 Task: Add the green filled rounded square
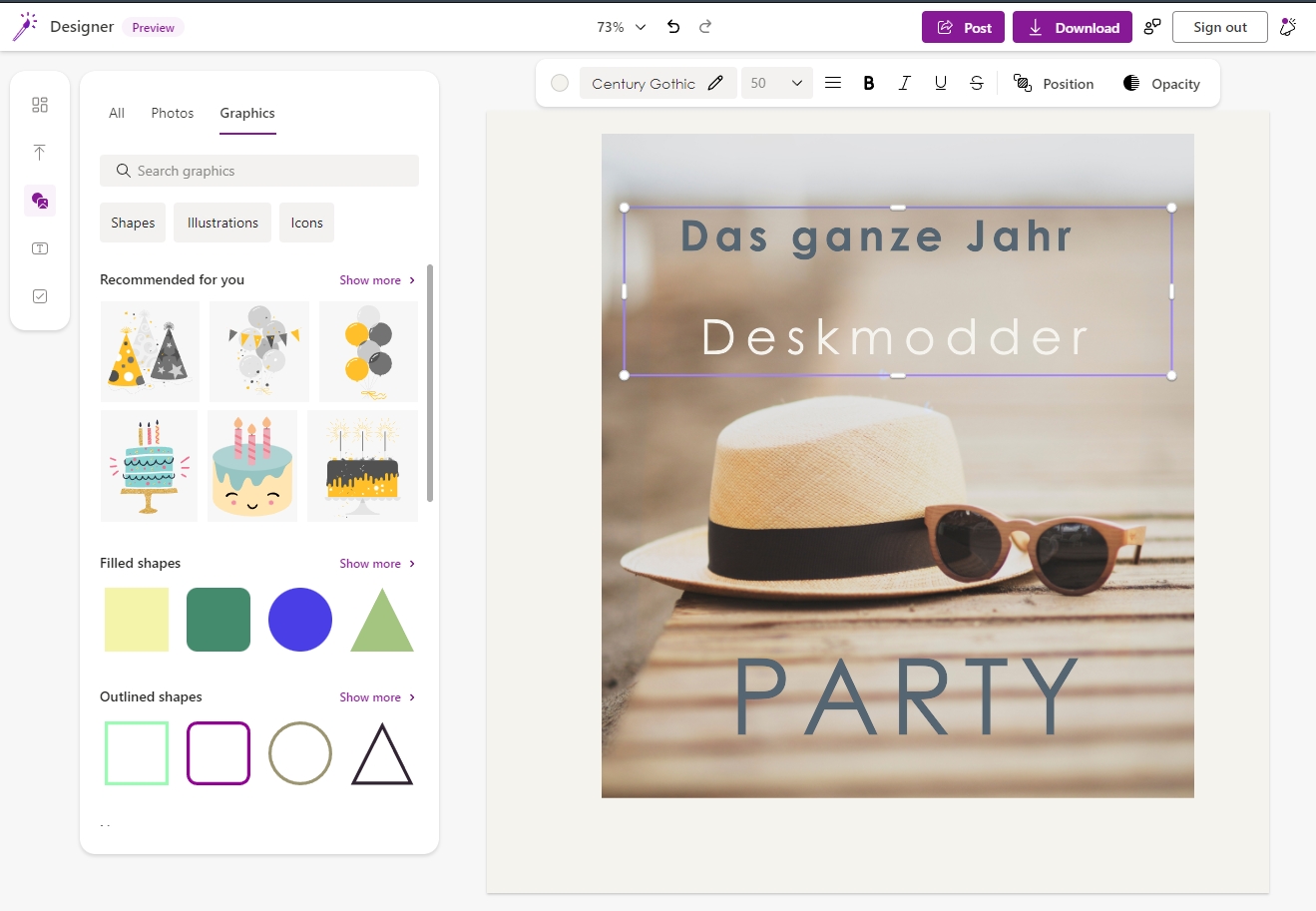219,620
